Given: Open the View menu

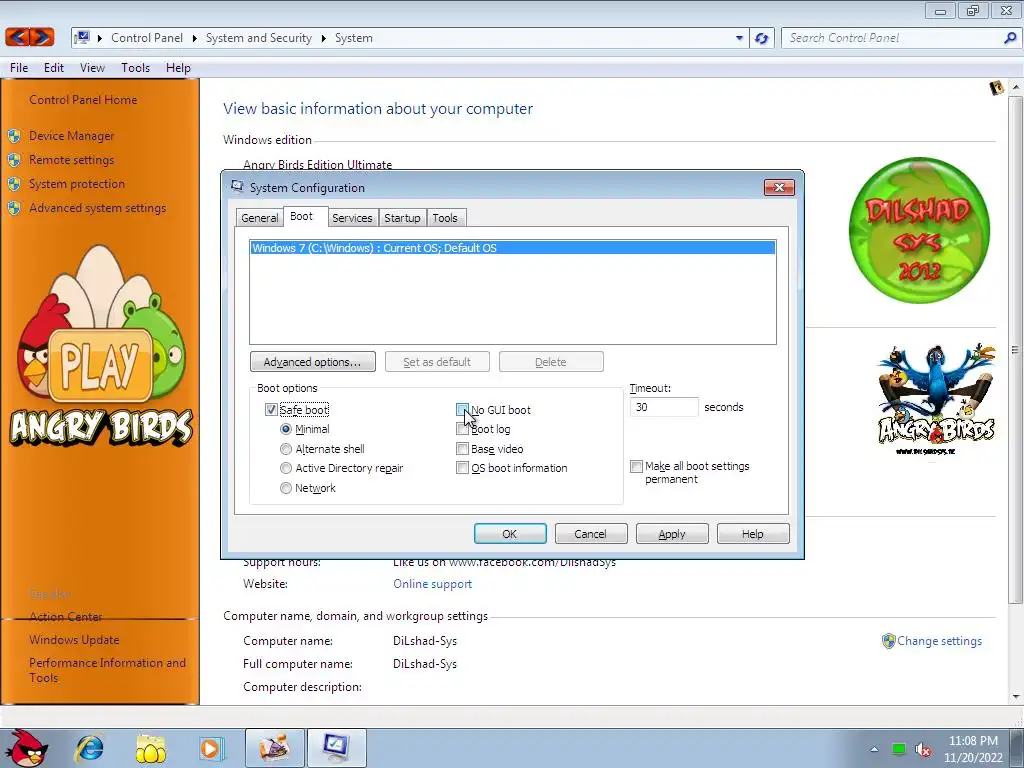Looking at the screenshot, I should [92, 68].
